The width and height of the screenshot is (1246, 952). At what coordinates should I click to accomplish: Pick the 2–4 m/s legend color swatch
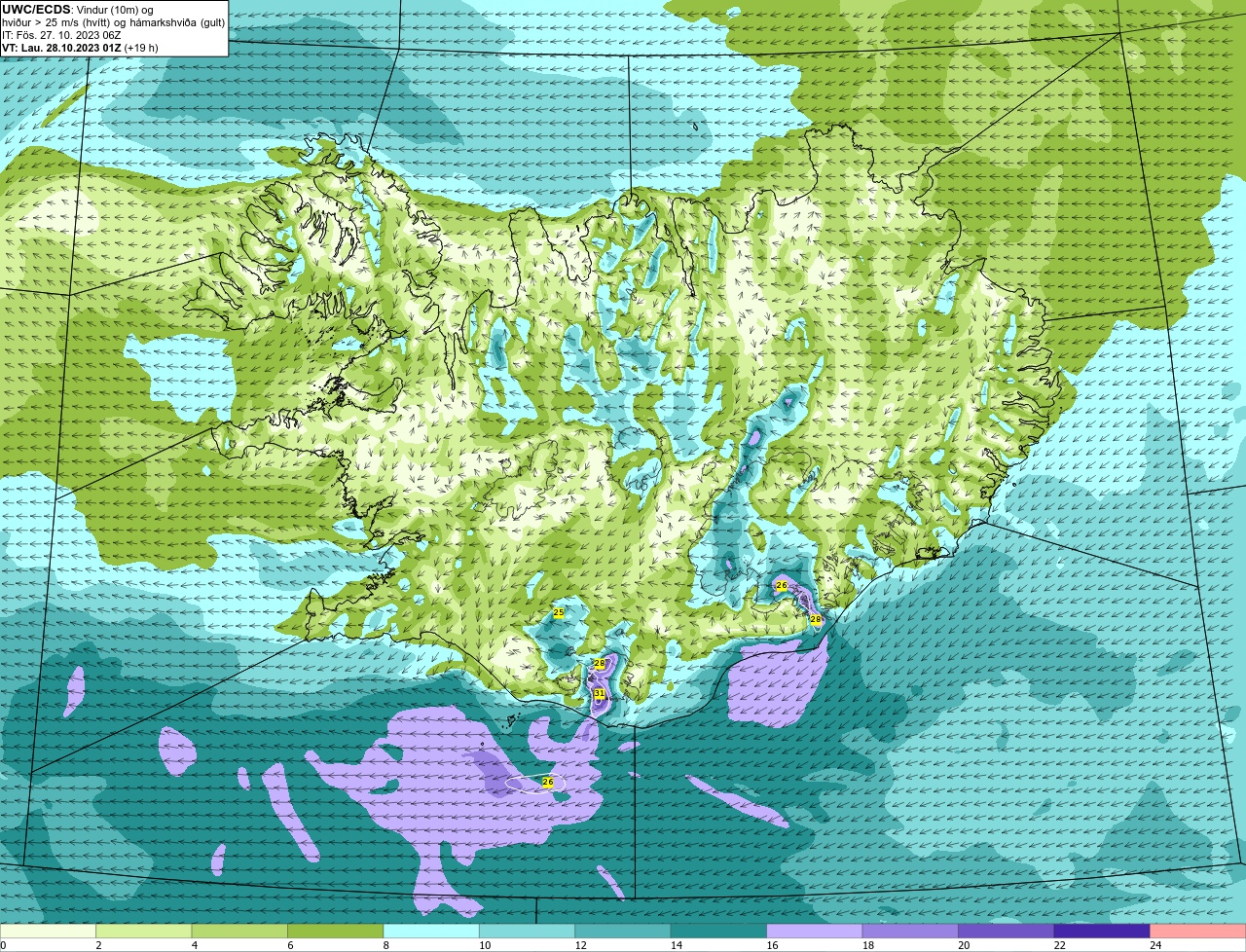[x=144, y=931]
